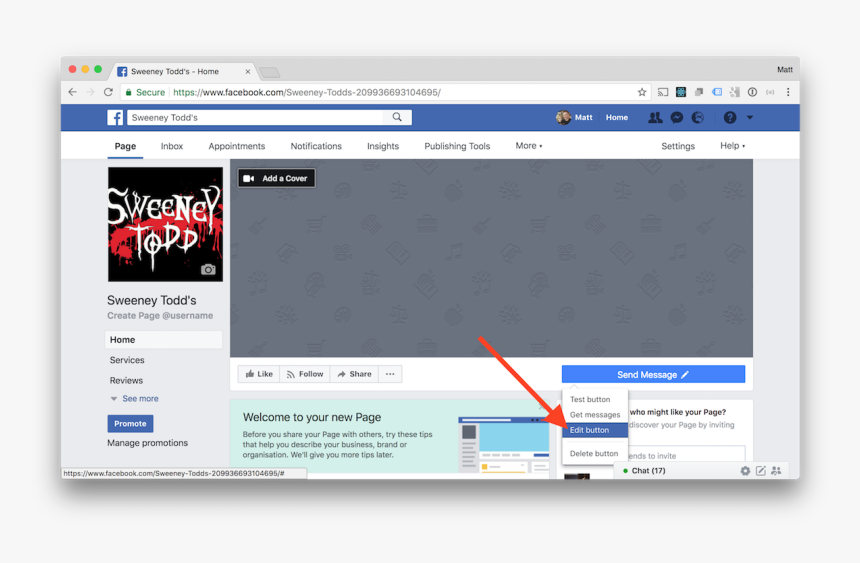Open Reviews in the left sidebar
Screen dimensions: 860x563
pyautogui.click(x=126, y=380)
